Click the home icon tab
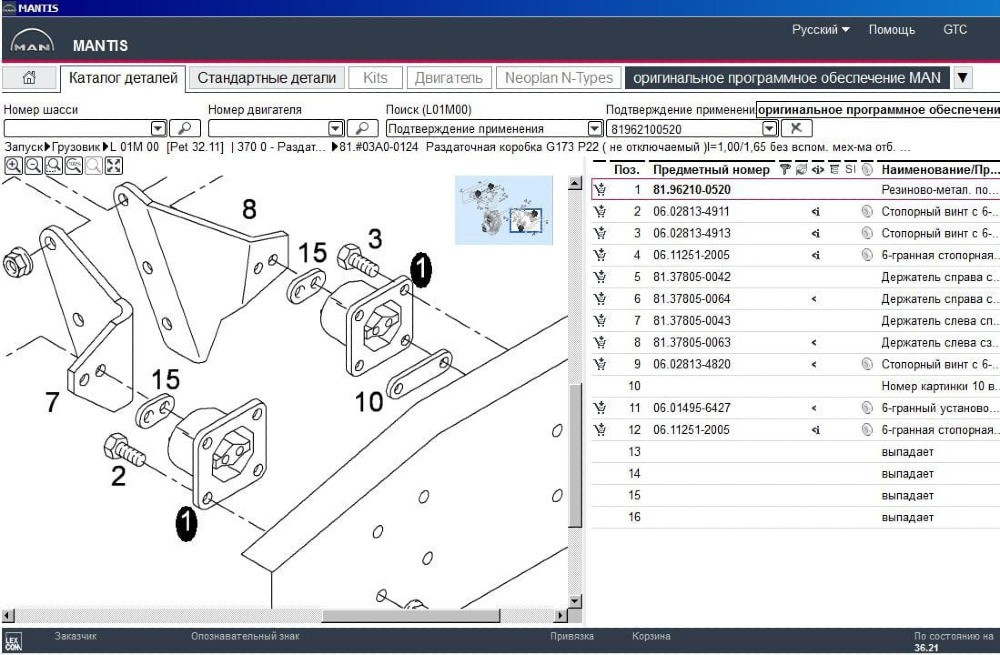 click(x=30, y=78)
